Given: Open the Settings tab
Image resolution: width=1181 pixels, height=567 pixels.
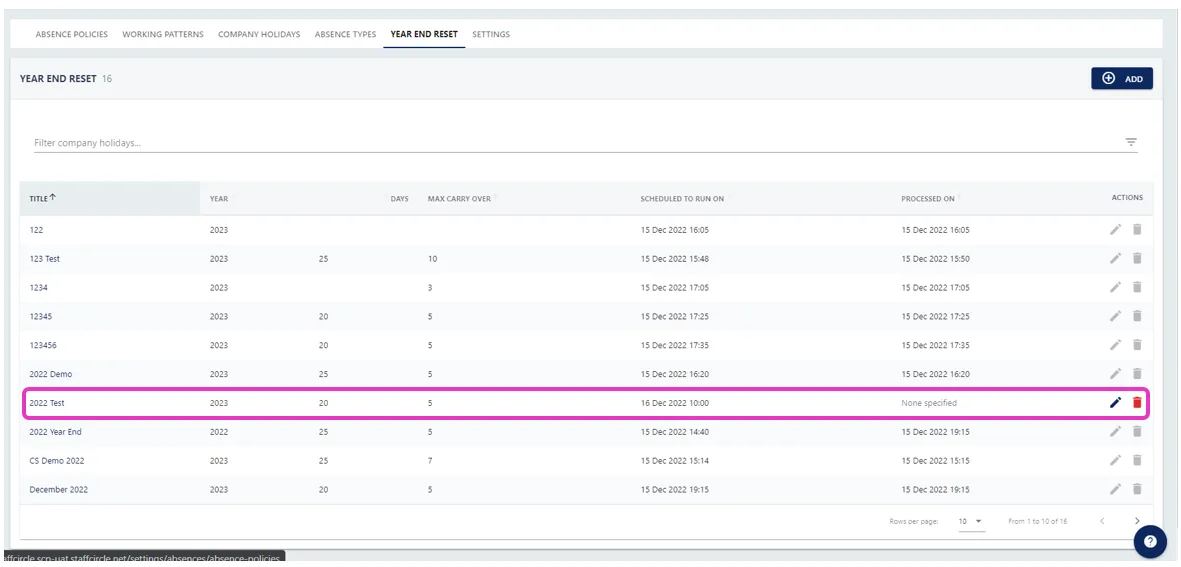Looking at the screenshot, I should pyautogui.click(x=491, y=34).
